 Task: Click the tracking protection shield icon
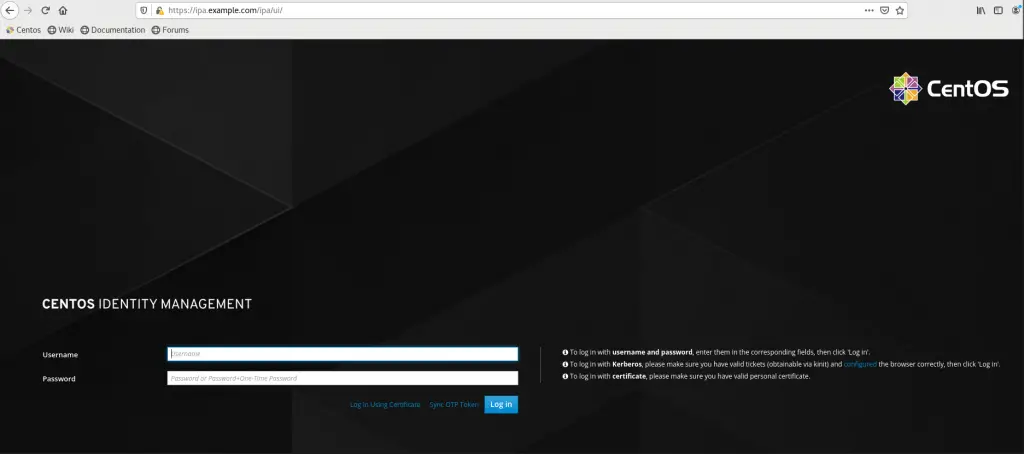(144, 10)
